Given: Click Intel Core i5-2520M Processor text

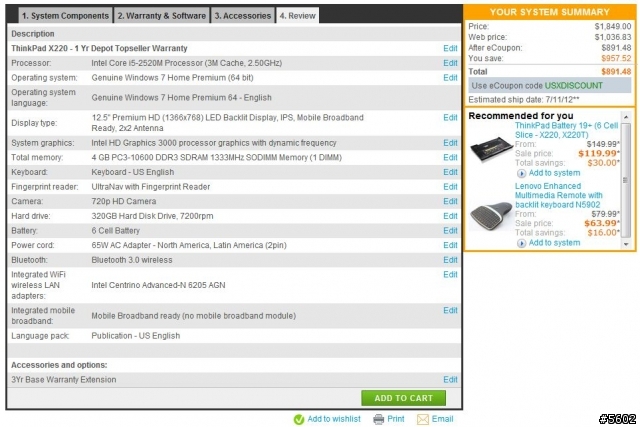Looking at the screenshot, I should pos(187,63).
